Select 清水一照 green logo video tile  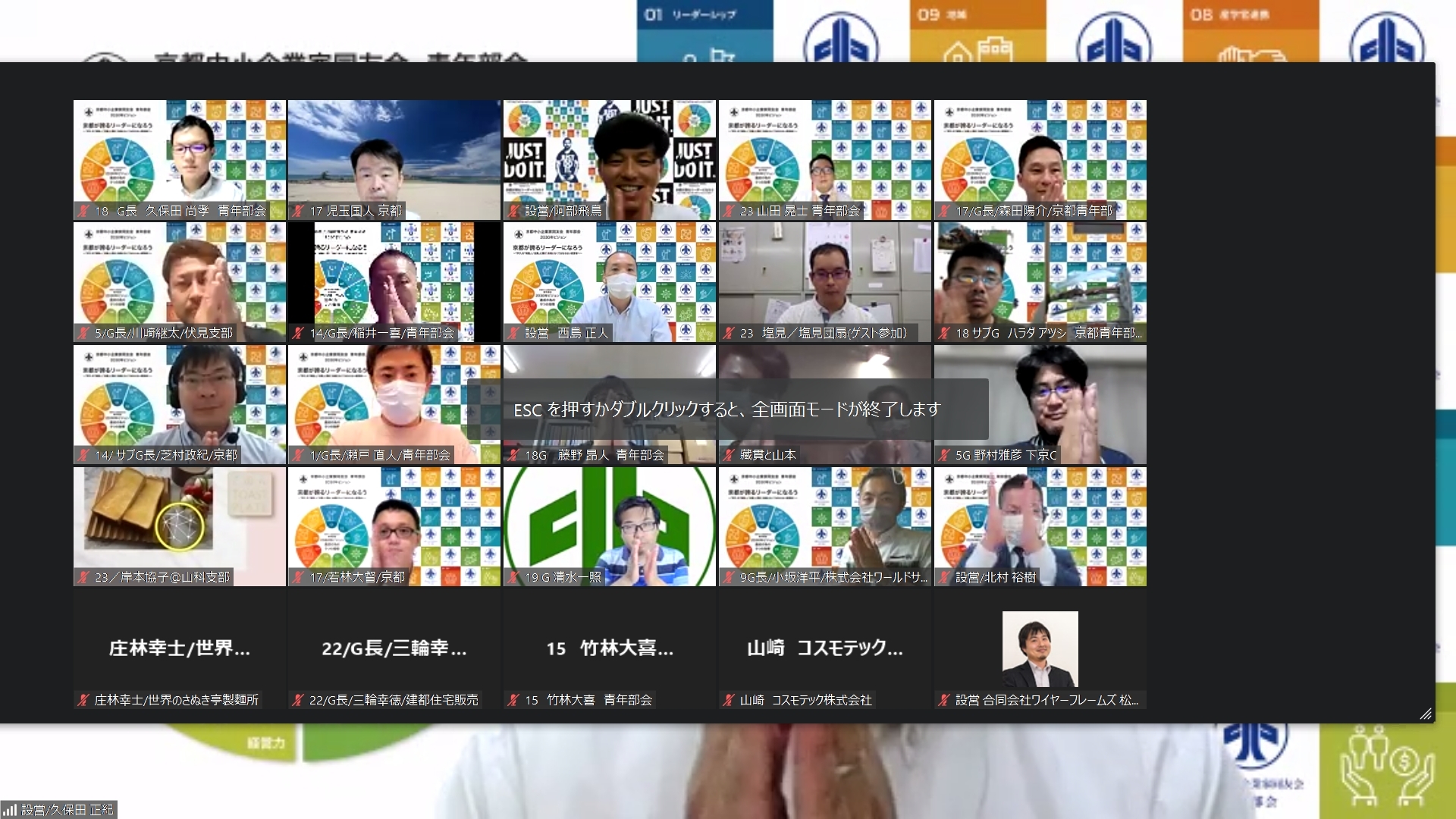[x=610, y=526]
